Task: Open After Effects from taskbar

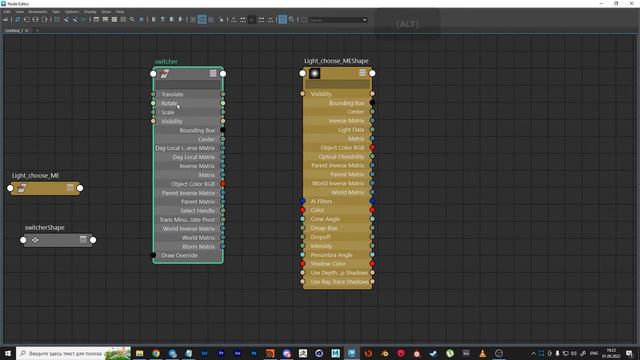Action: (238, 353)
